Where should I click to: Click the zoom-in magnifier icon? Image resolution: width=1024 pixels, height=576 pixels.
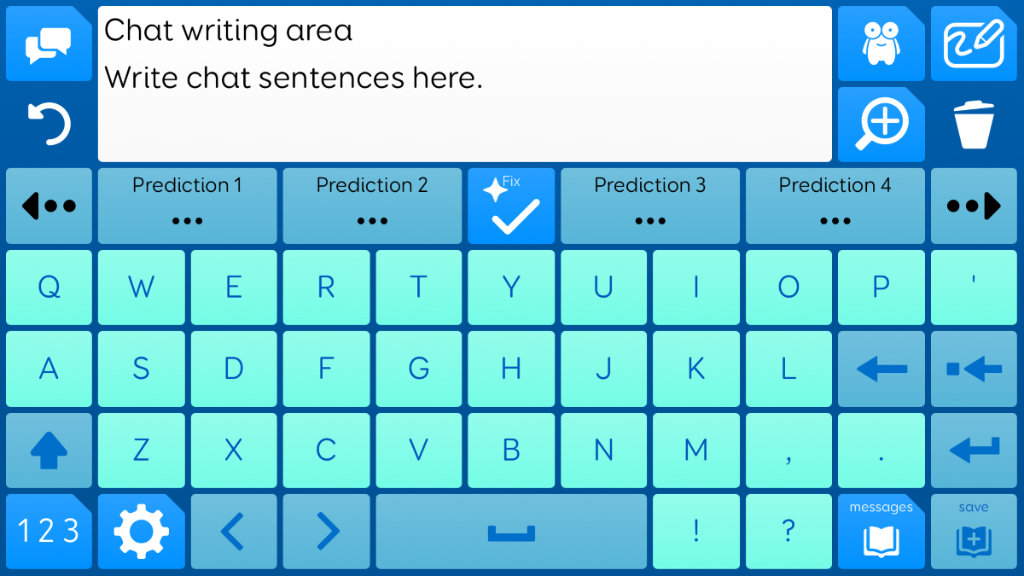(x=881, y=124)
